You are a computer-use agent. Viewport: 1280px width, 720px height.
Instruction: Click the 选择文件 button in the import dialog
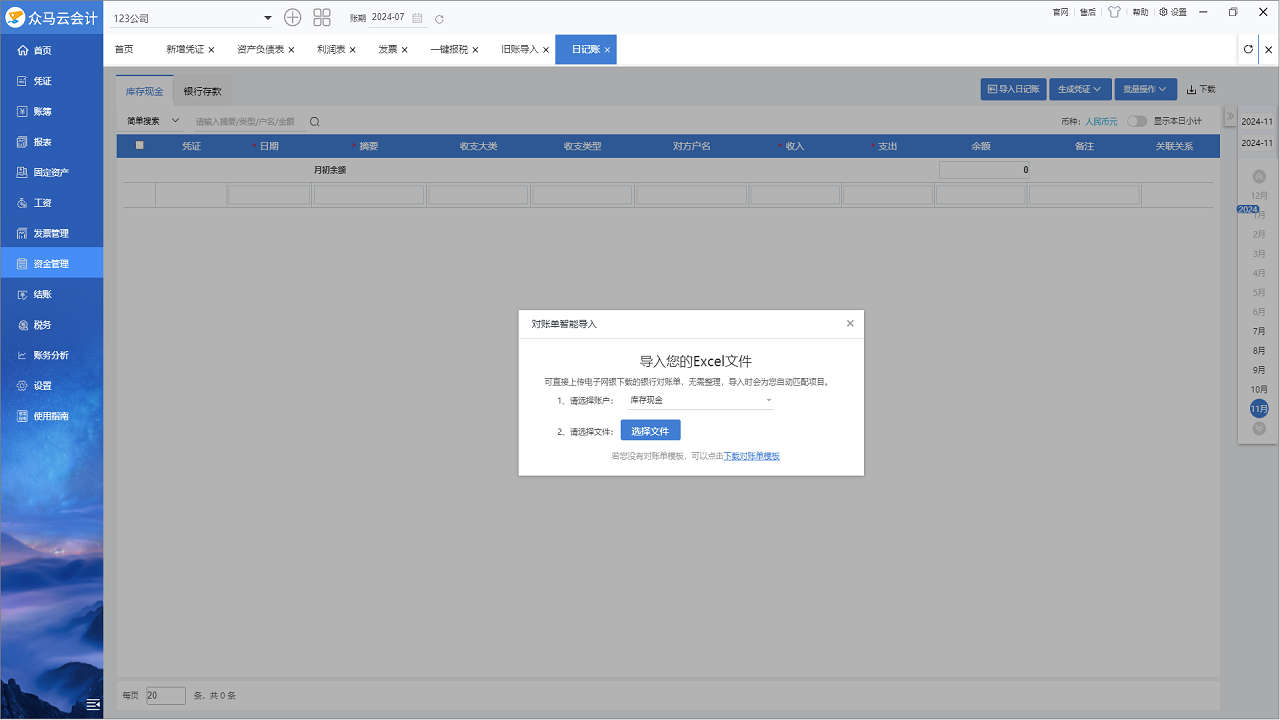point(650,430)
